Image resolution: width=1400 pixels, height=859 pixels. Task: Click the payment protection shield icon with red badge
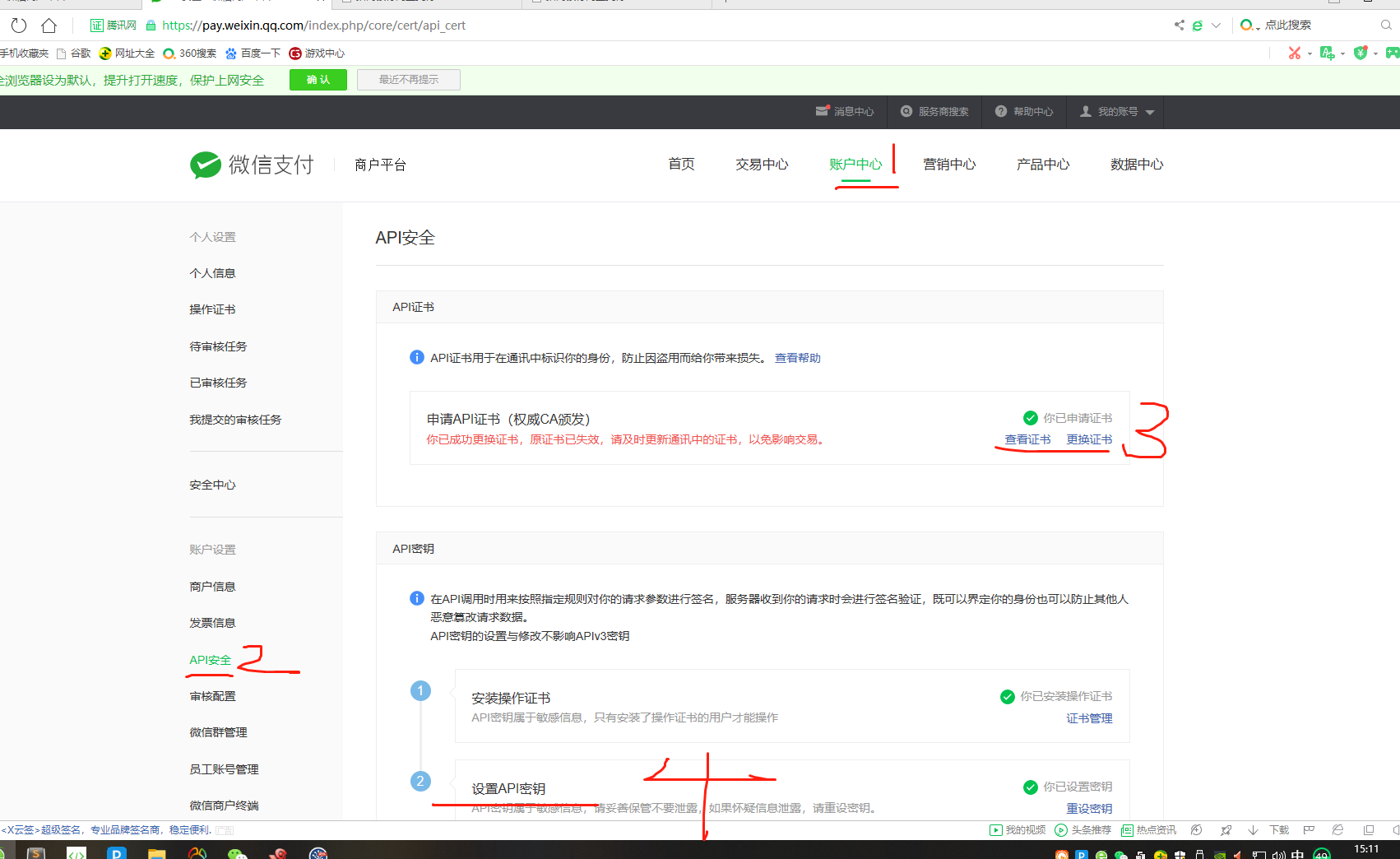click(1361, 52)
